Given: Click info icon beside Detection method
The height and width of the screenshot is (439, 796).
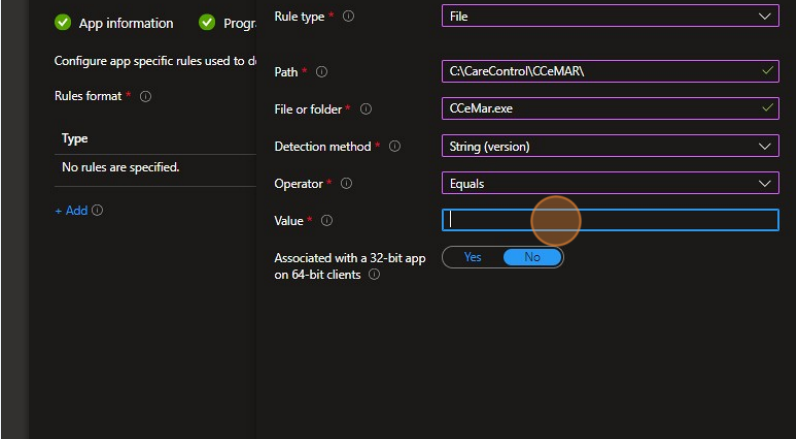Looking at the screenshot, I should coord(394,147).
